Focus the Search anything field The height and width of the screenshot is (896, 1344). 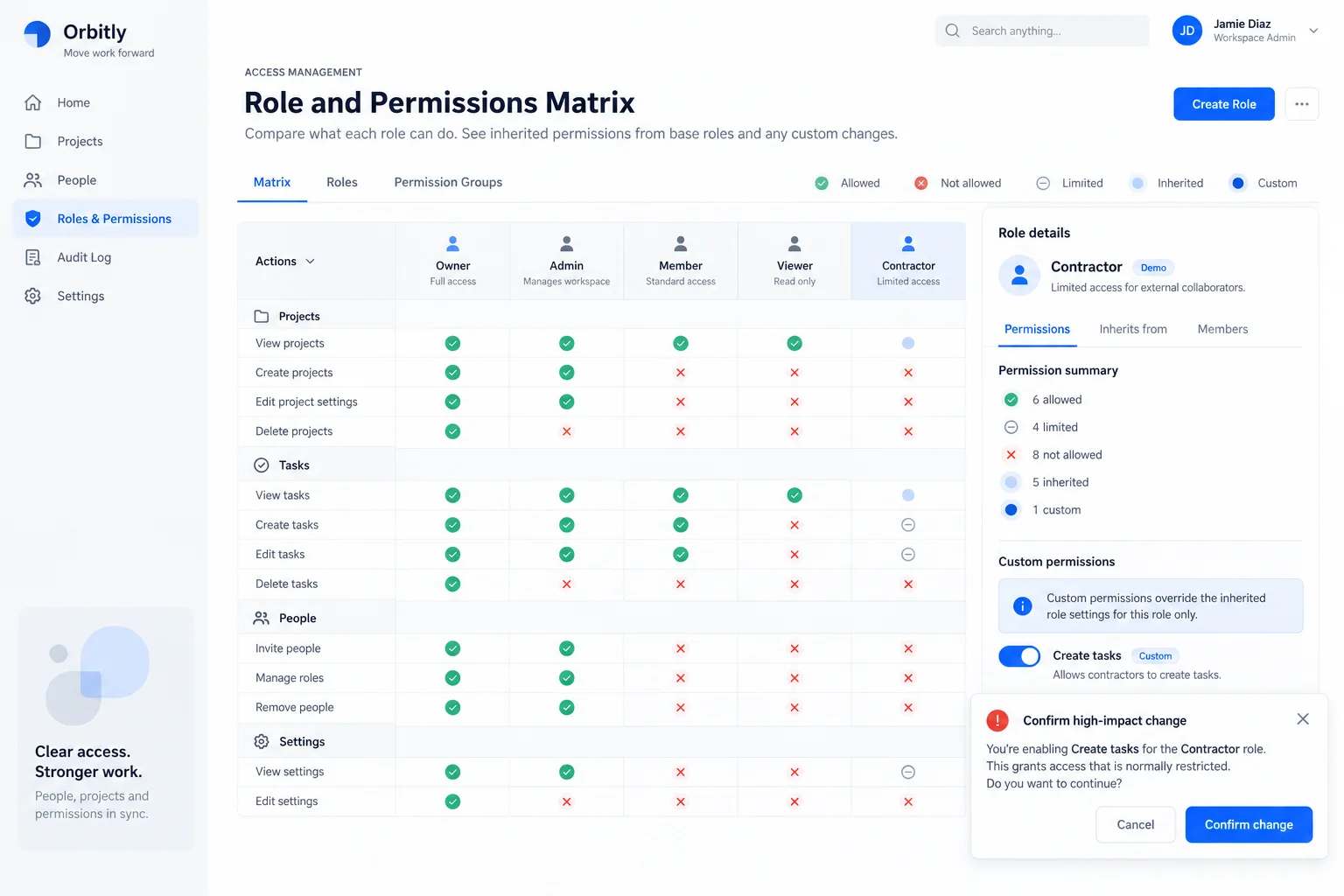[1042, 31]
